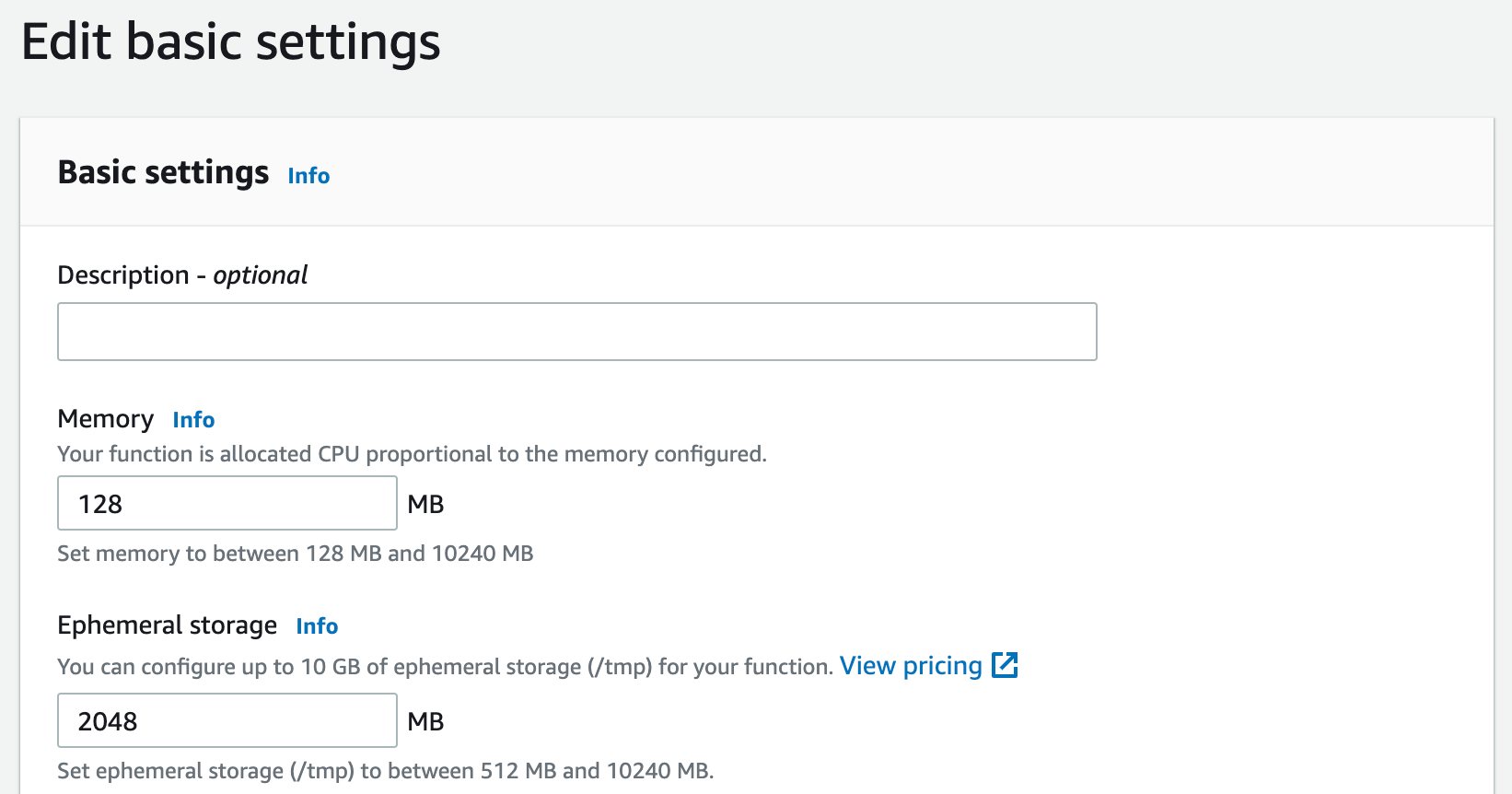Click the Memory section label
The width and height of the screenshot is (1512, 794).
(x=105, y=419)
